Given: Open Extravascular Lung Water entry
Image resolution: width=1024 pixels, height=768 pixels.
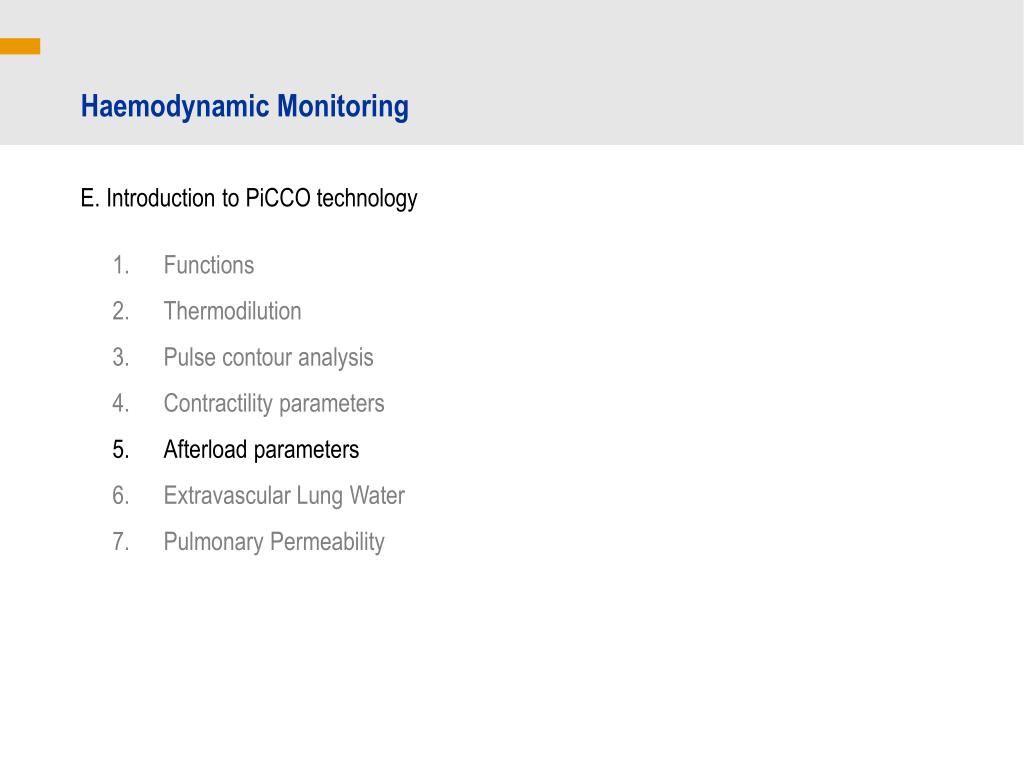Looking at the screenshot, I should [284, 496].
